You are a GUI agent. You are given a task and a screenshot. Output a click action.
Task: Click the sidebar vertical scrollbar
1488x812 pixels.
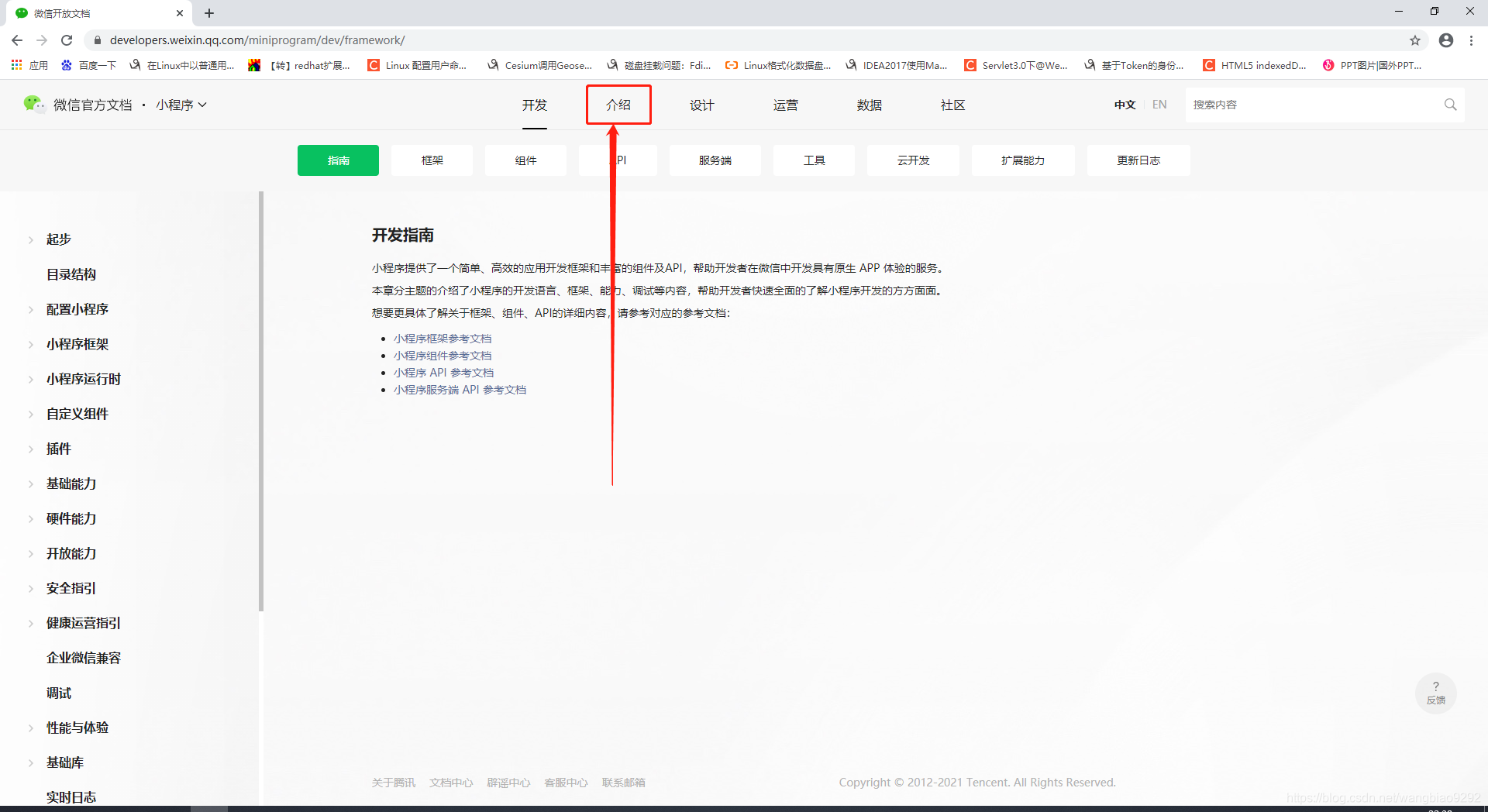pos(261,401)
